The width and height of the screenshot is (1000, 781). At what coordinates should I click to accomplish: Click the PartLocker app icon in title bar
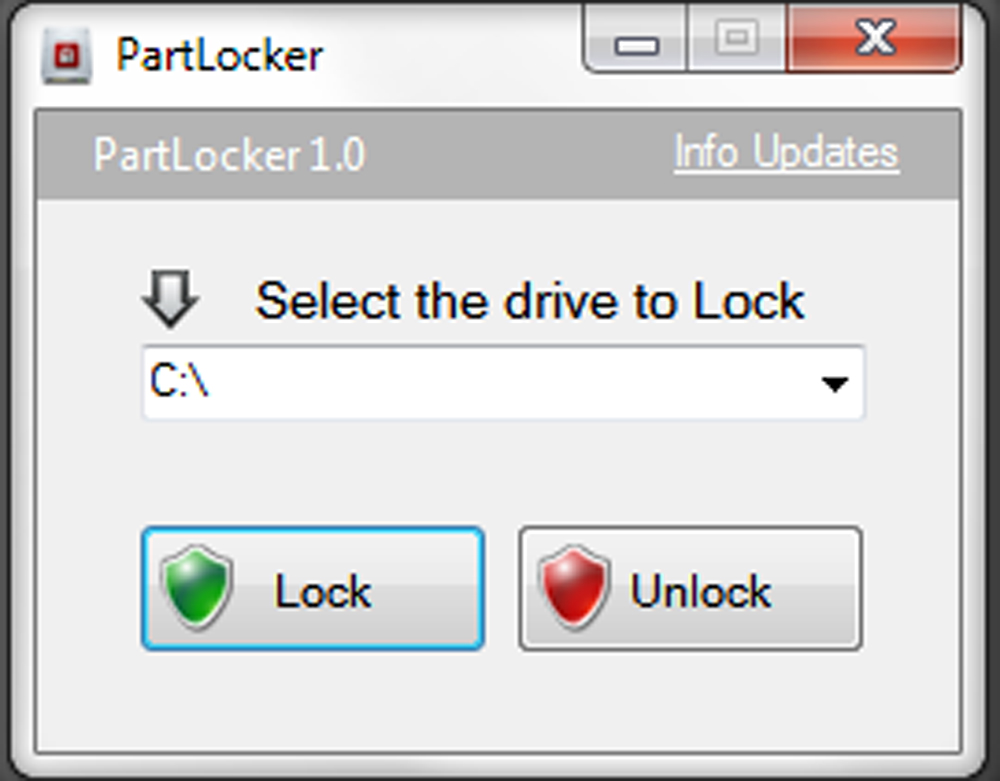[66, 55]
